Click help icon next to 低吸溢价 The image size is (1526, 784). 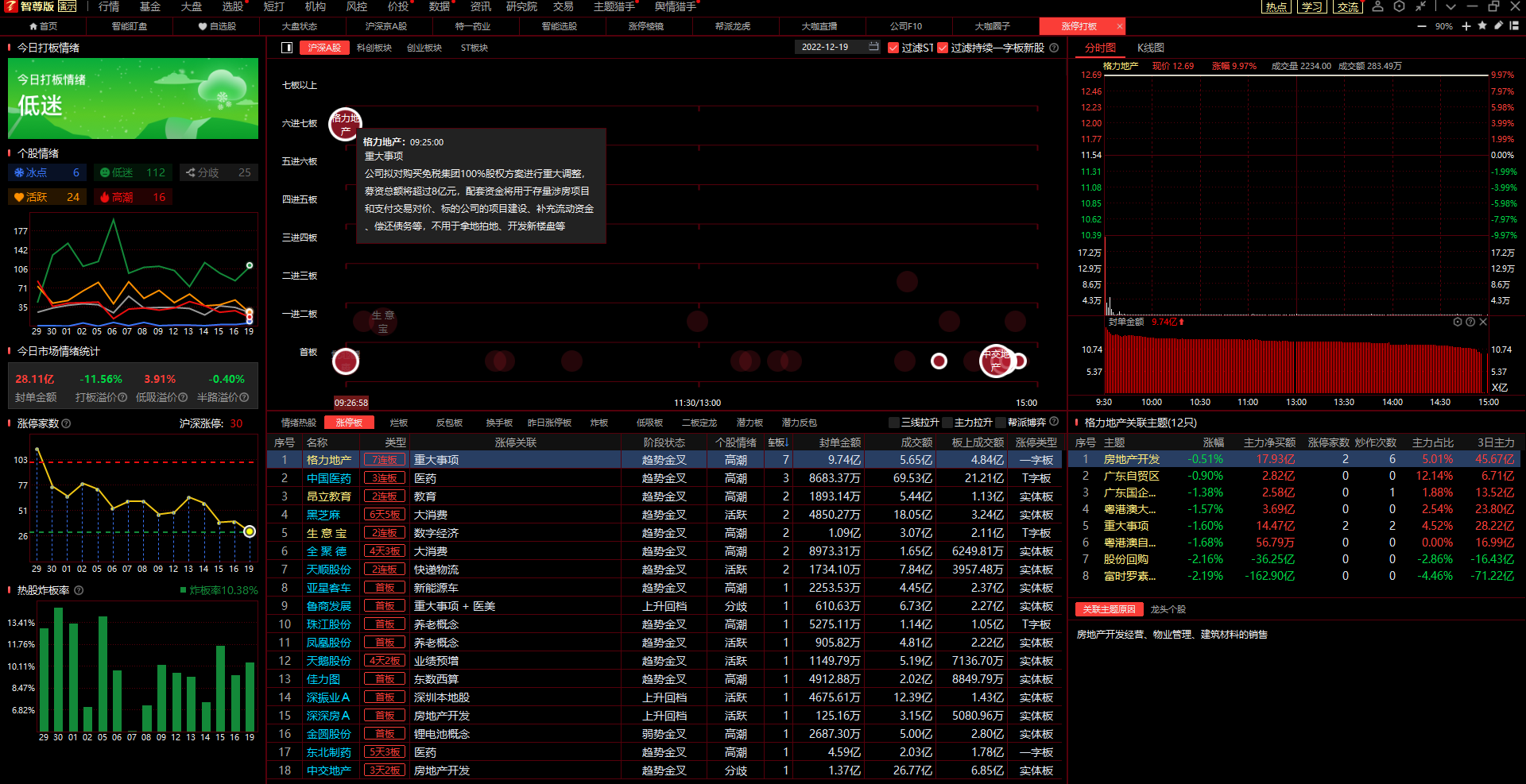(183, 397)
